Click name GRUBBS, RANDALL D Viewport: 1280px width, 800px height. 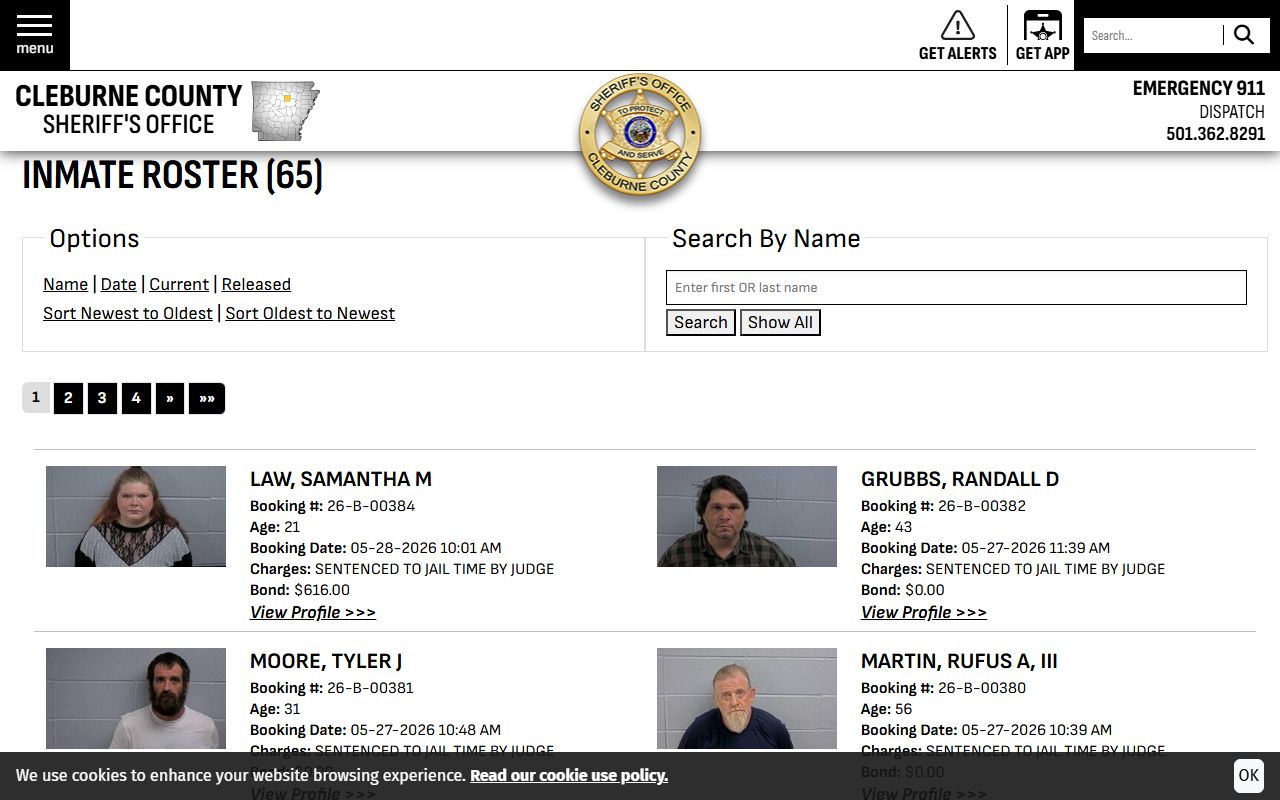[960, 479]
